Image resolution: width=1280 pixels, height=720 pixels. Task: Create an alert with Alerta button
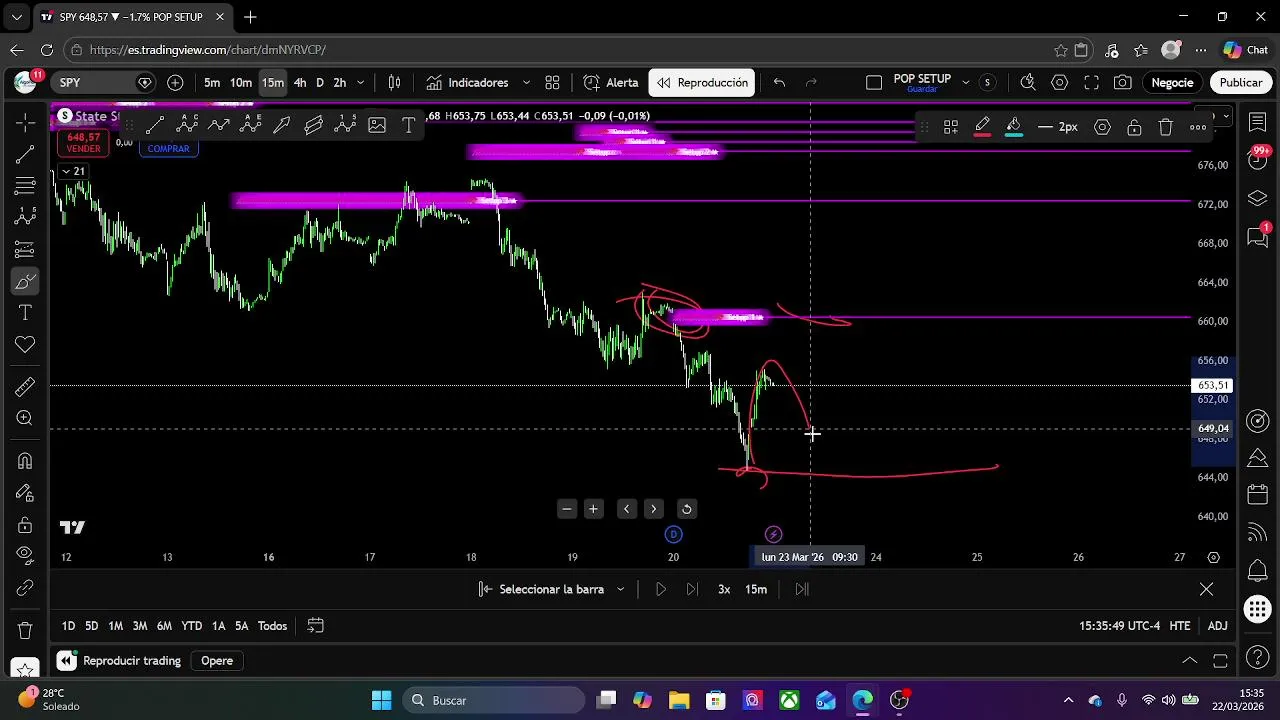(x=612, y=83)
